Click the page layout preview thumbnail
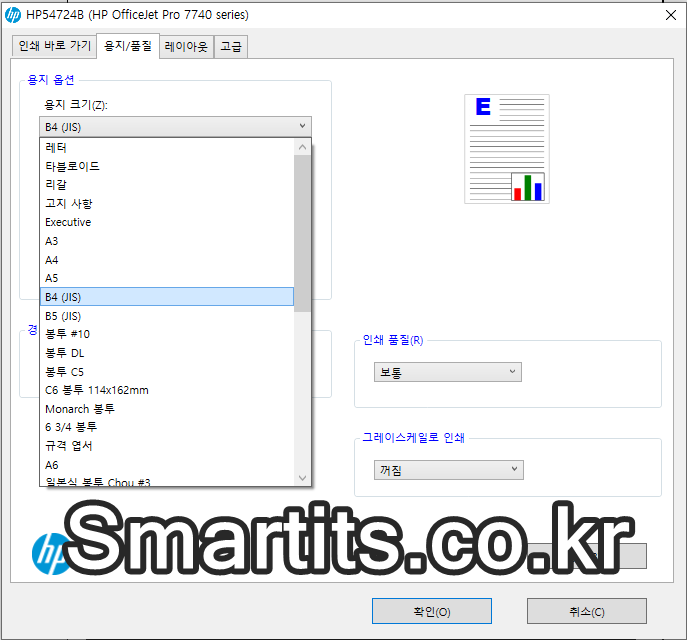Viewport: 687px width, 640px height. [x=507, y=149]
